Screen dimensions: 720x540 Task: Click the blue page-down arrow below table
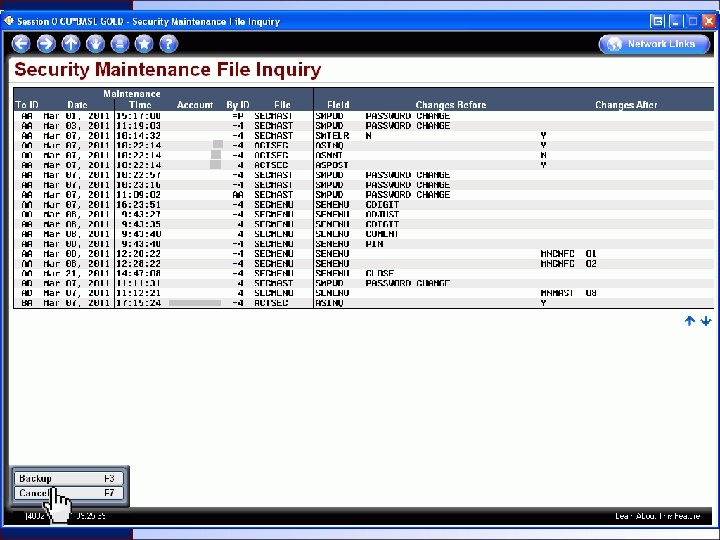(x=706, y=321)
